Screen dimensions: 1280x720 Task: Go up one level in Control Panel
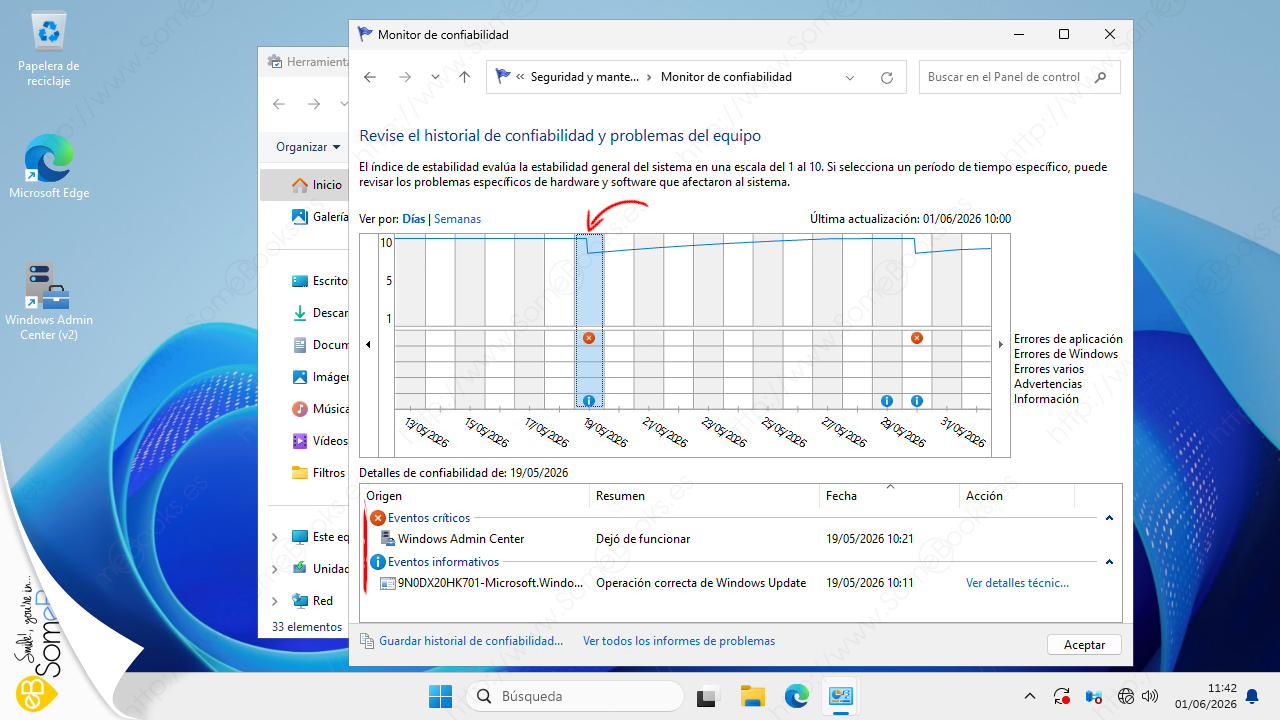coord(464,77)
